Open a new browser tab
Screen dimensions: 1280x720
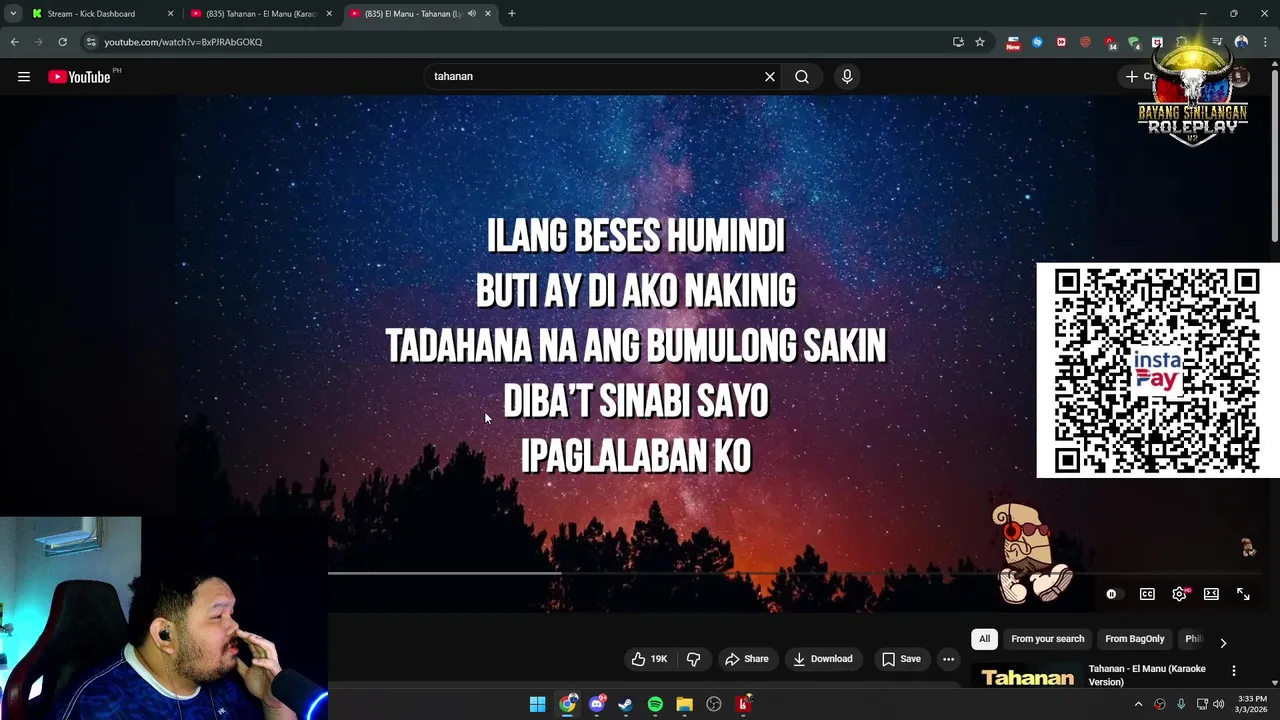coord(511,14)
